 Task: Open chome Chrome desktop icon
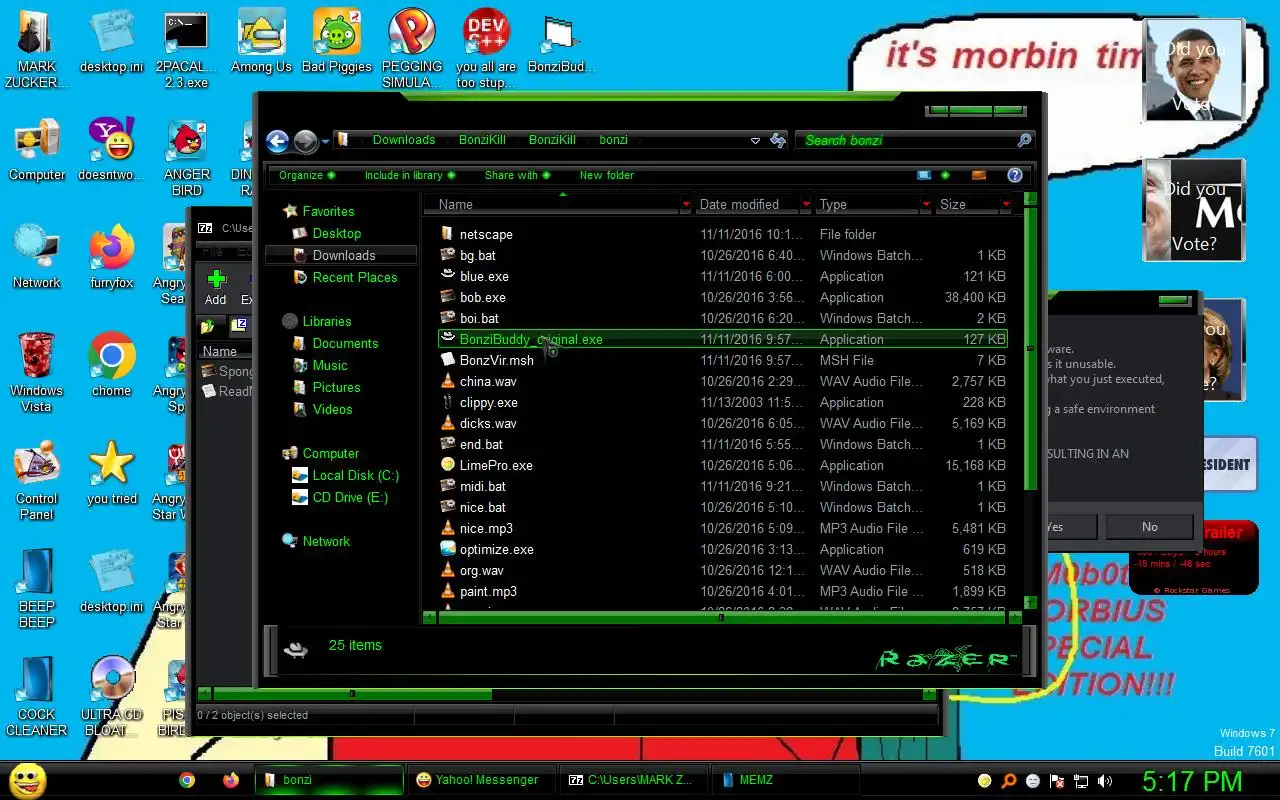(x=111, y=365)
